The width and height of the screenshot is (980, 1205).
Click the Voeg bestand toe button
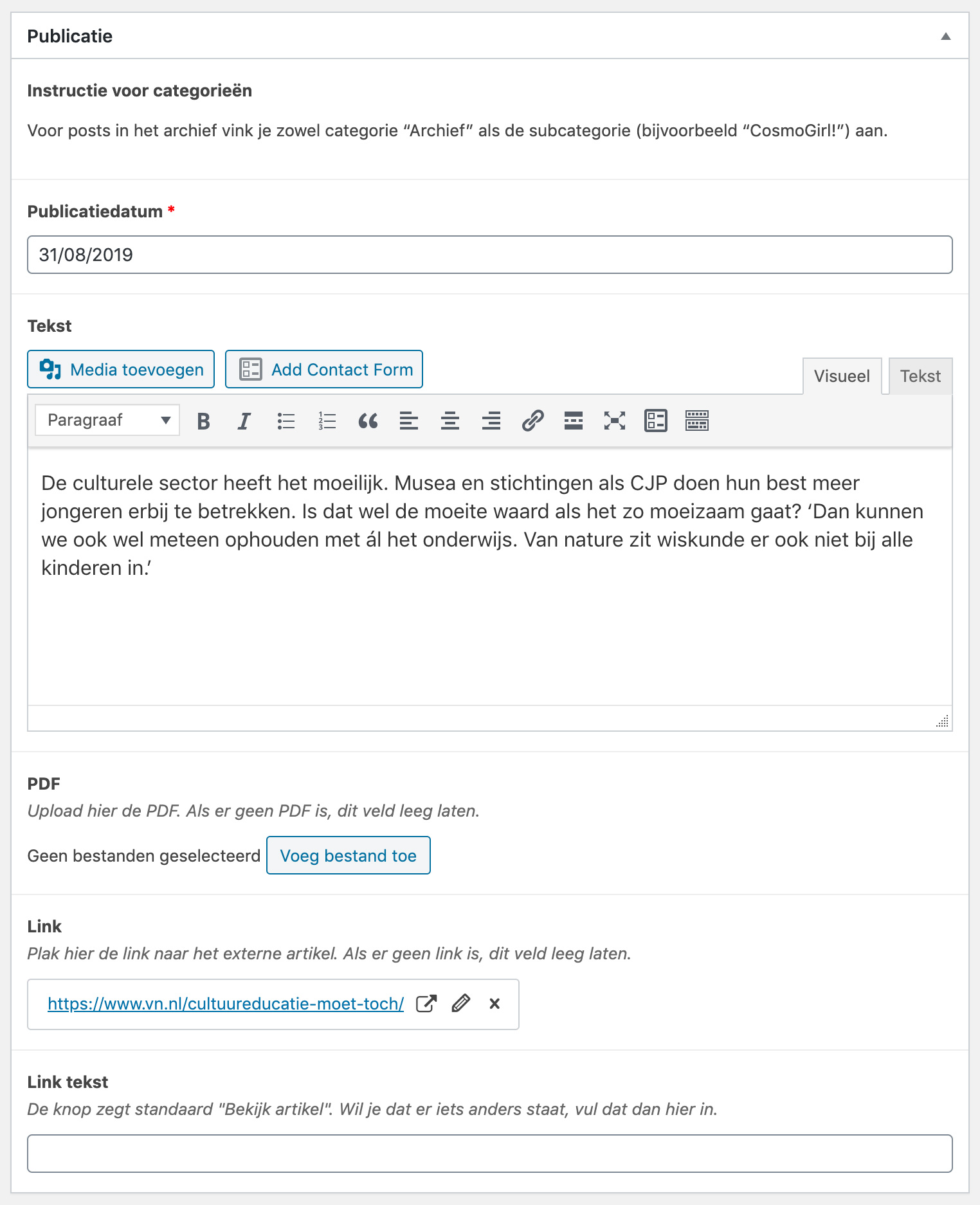click(x=348, y=856)
